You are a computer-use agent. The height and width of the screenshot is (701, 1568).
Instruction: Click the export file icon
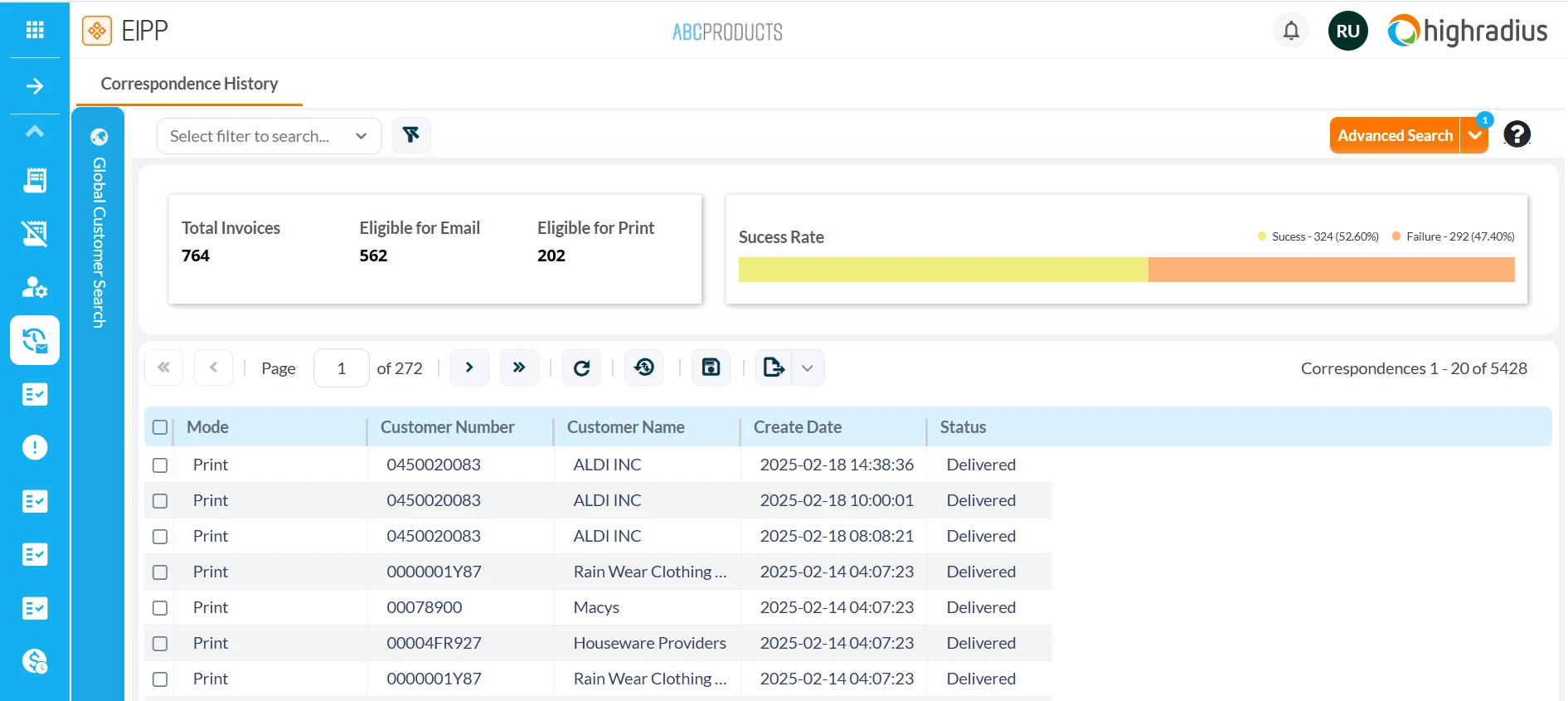point(773,368)
